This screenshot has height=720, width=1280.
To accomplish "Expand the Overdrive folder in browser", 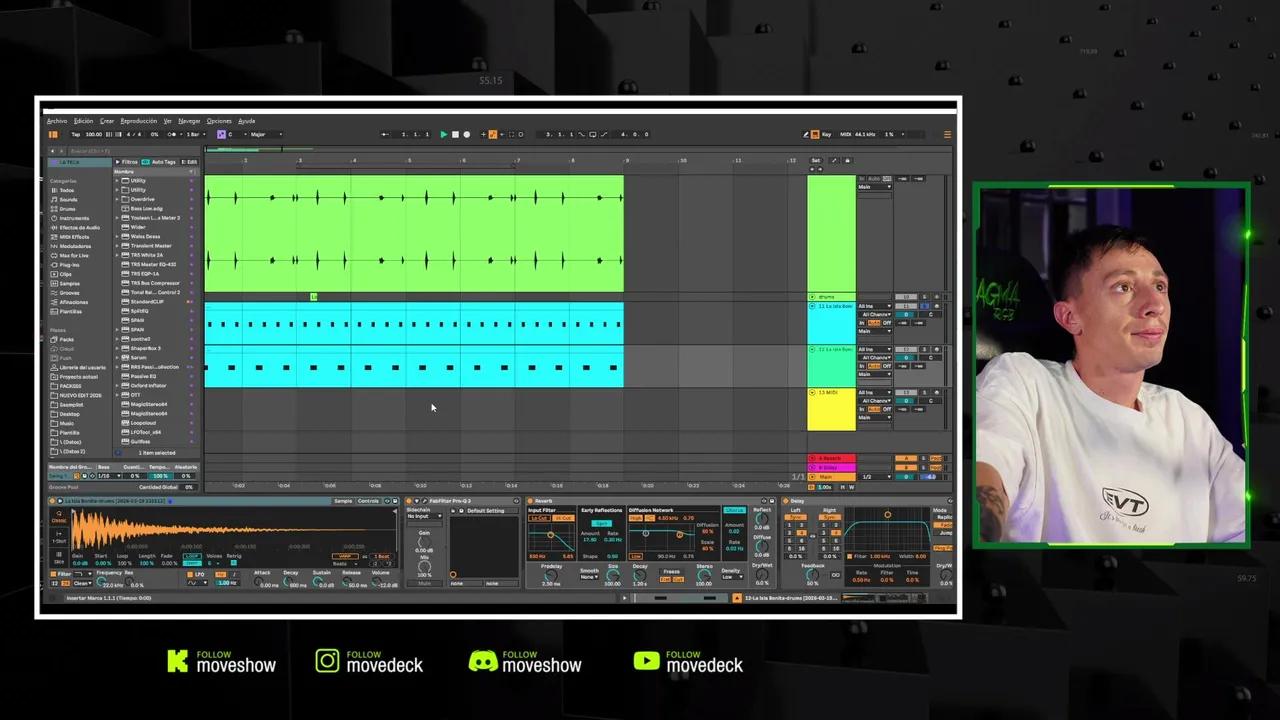I will [x=118, y=199].
